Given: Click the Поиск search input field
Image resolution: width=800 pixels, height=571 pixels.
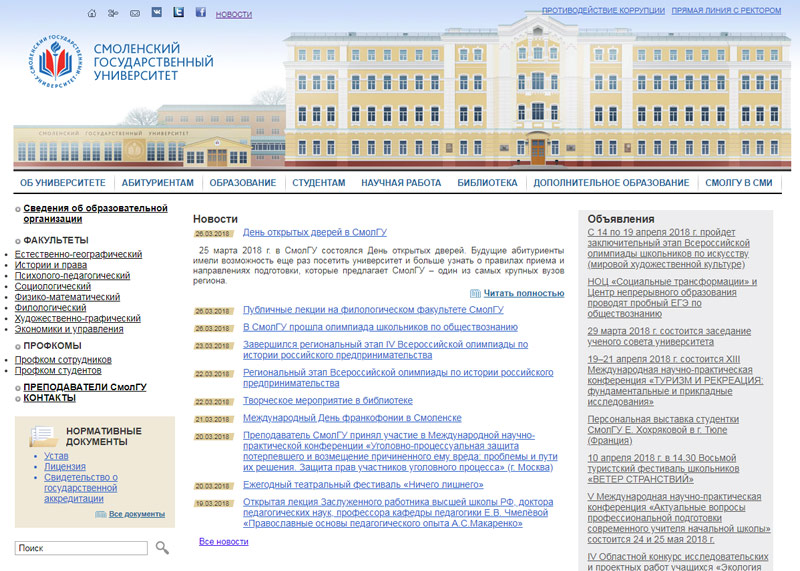Looking at the screenshot, I should 81,548.
